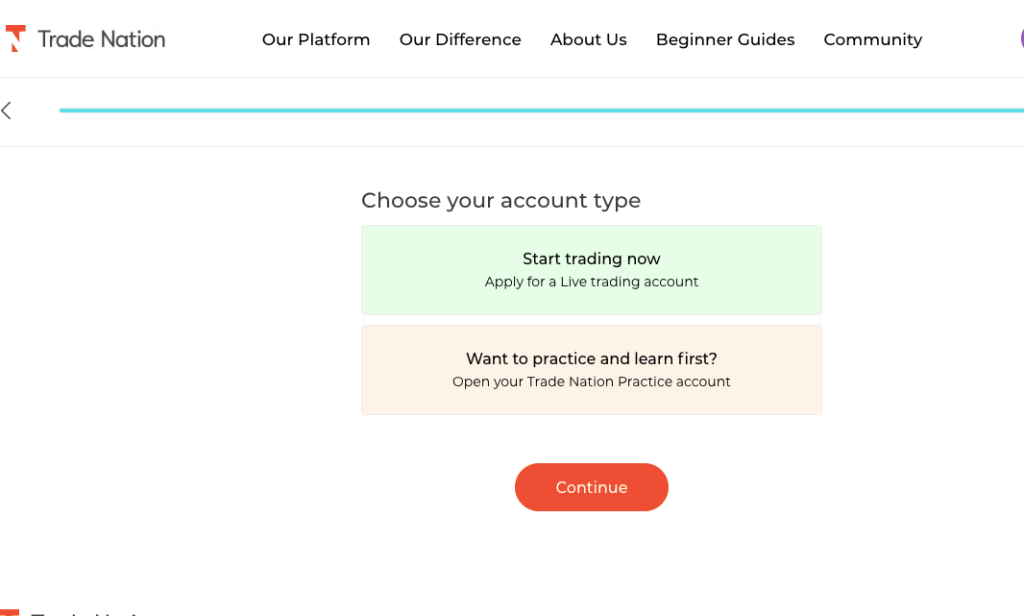The width and height of the screenshot is (1024, 616).
Task: Expand the Our Platform menu
Action: pyautogui.click(x=316, y=40)
